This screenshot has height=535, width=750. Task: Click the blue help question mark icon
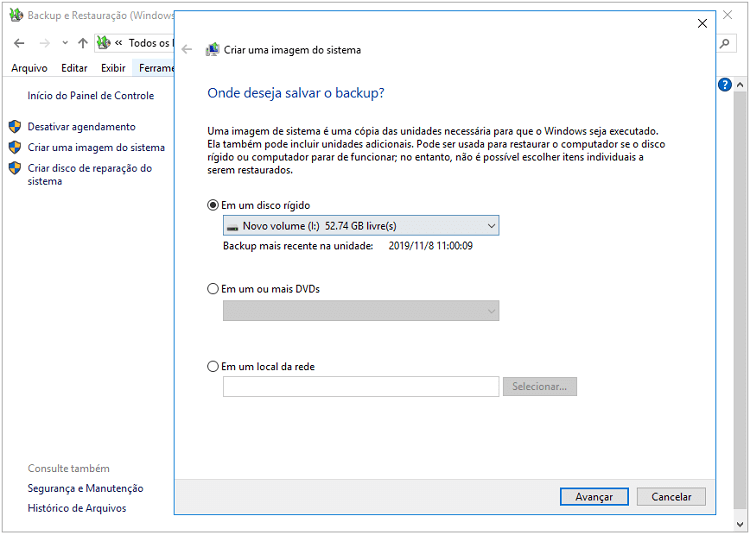725,85
